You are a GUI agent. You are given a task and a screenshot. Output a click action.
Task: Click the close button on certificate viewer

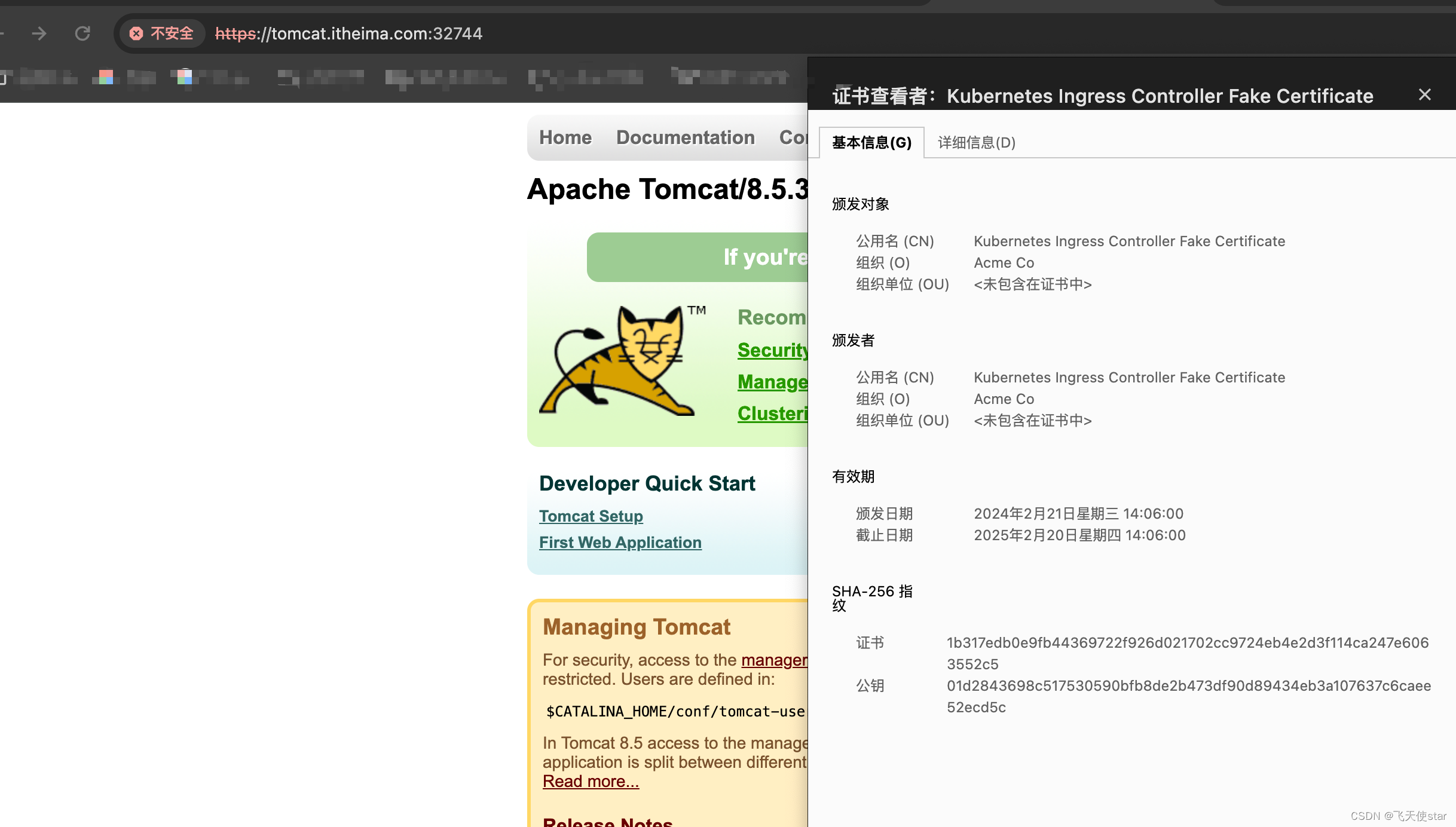pyautogui.click(x=1425, y=94)
